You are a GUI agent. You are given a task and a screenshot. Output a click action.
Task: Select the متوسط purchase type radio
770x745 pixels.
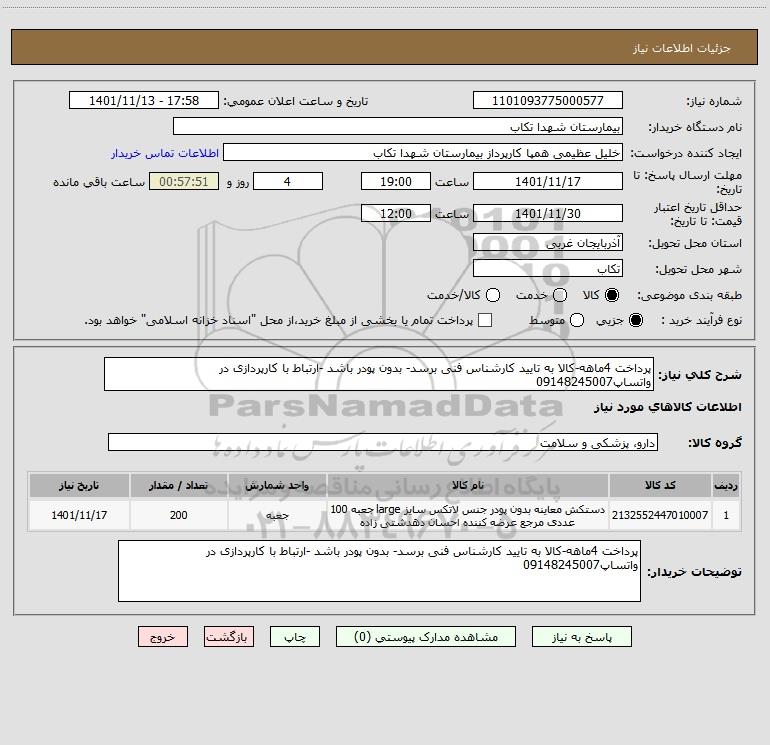click(x=577, y=320)
